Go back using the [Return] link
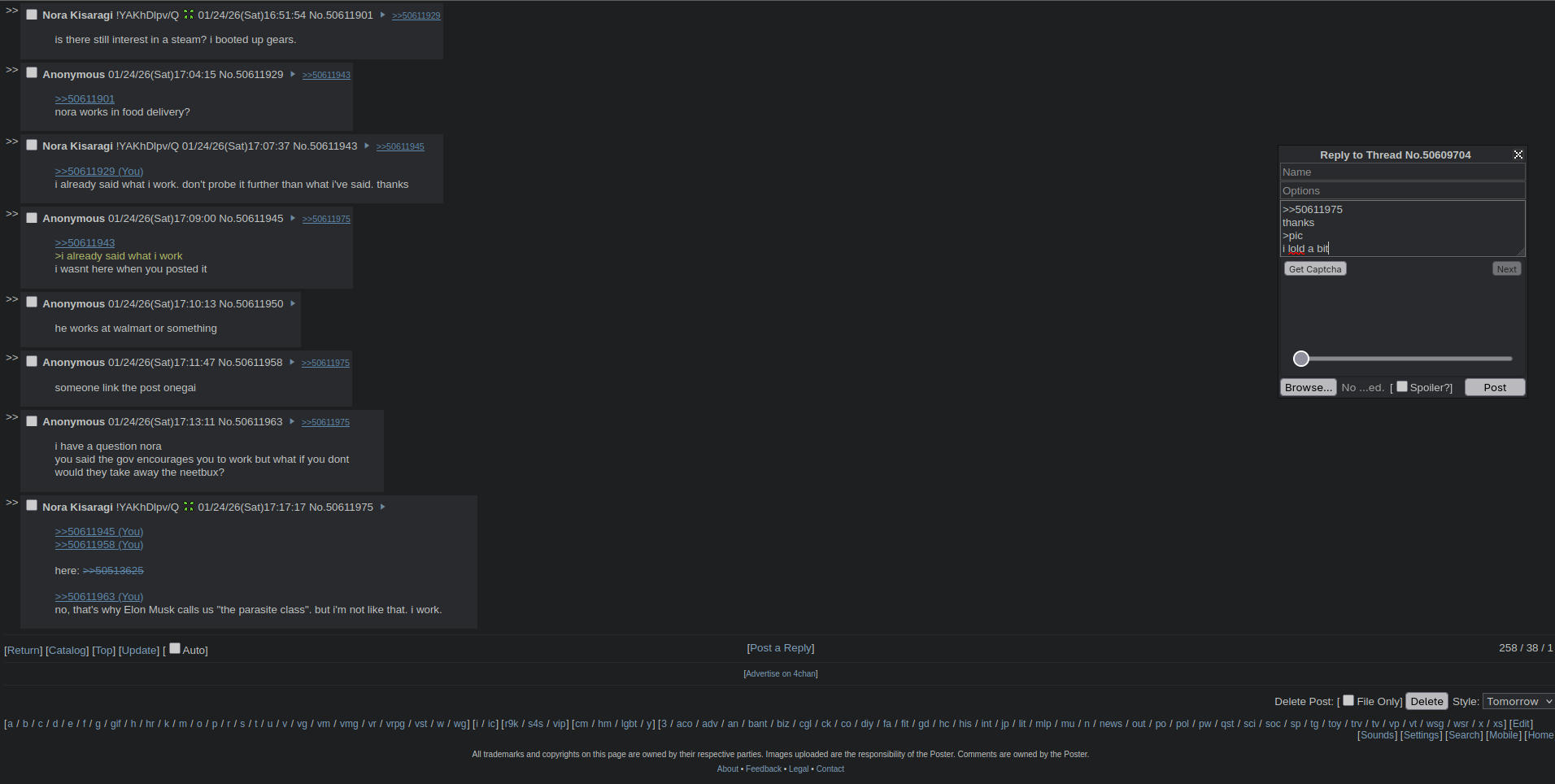 24,651
